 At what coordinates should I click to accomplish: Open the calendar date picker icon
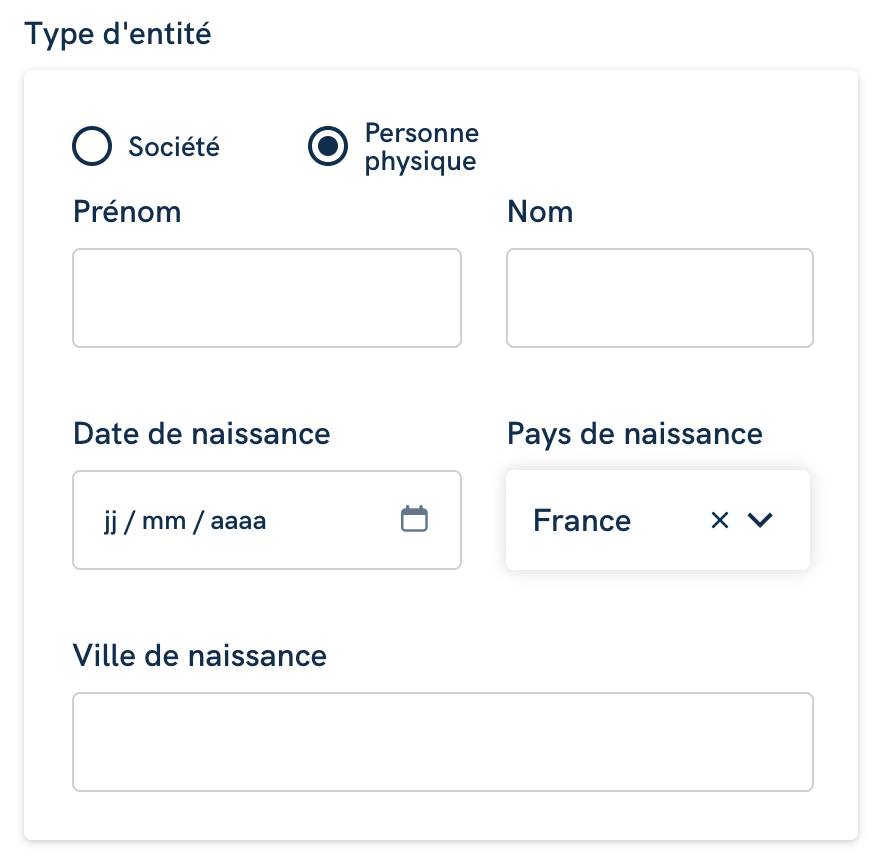coord(414,519)
